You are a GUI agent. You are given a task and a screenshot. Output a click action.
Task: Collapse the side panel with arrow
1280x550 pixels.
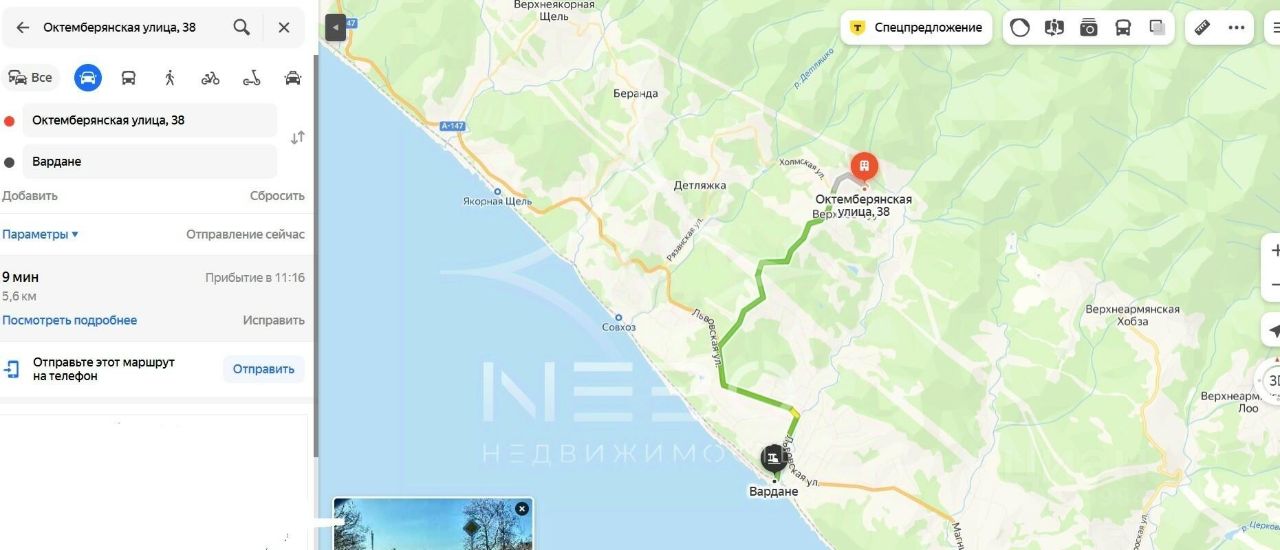pos(335,28)
